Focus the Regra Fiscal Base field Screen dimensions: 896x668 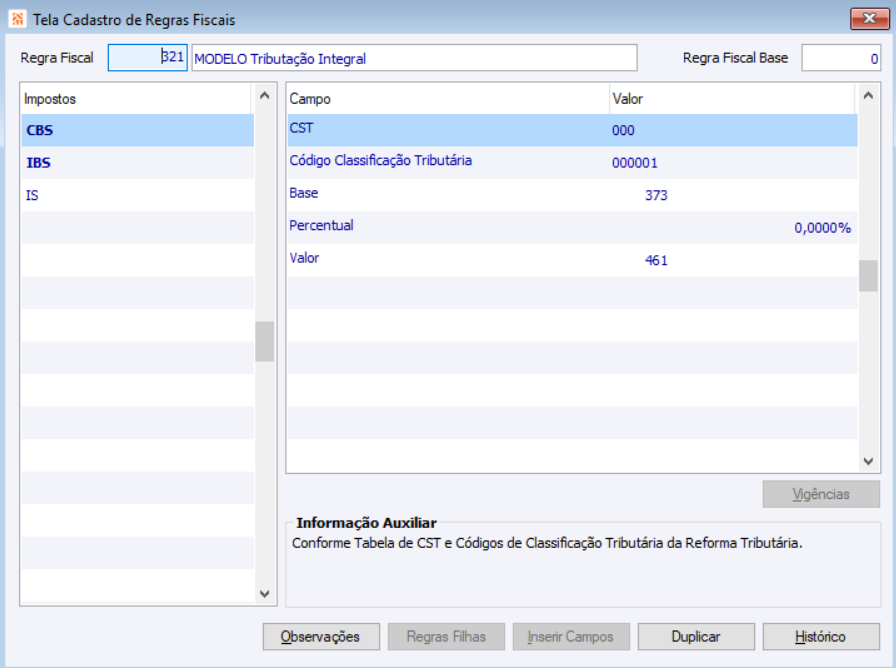(841, 58)
